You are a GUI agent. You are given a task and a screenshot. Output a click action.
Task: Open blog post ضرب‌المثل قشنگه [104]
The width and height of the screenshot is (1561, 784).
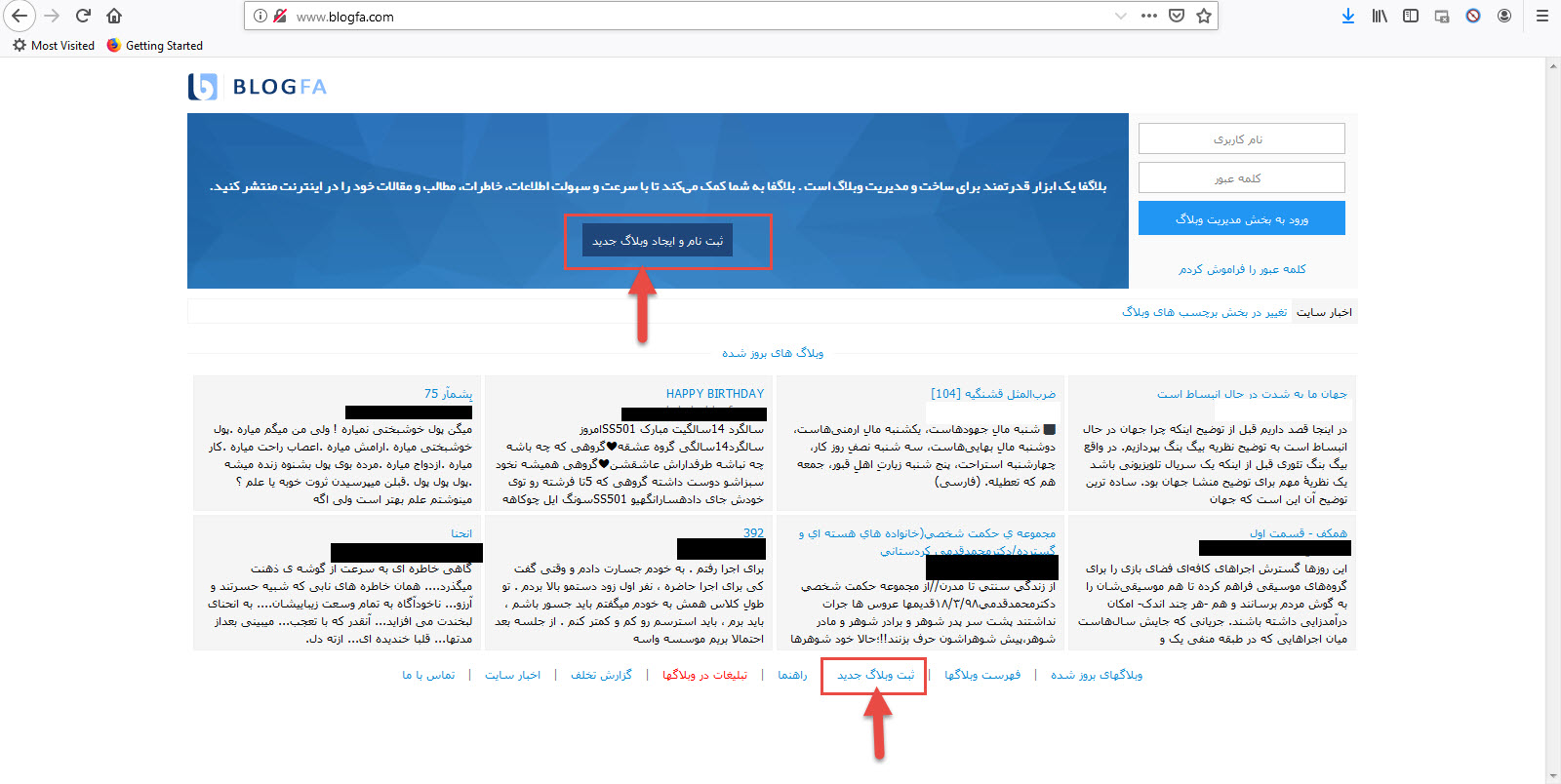(993, 394)
